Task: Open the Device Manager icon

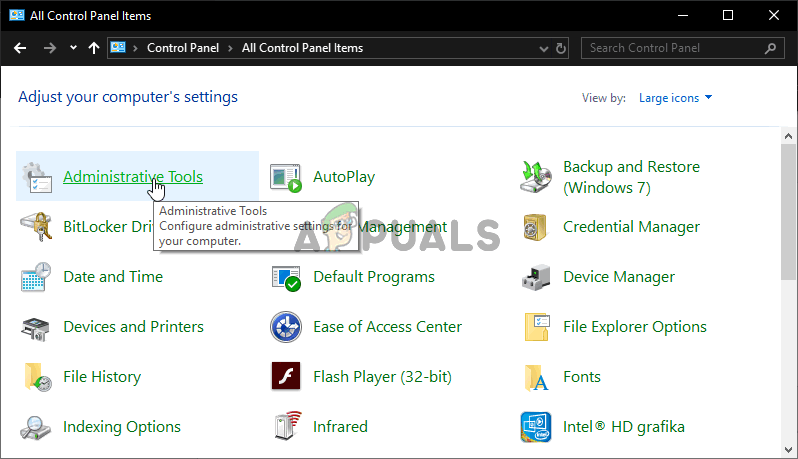Action: (x=537, y=277)
